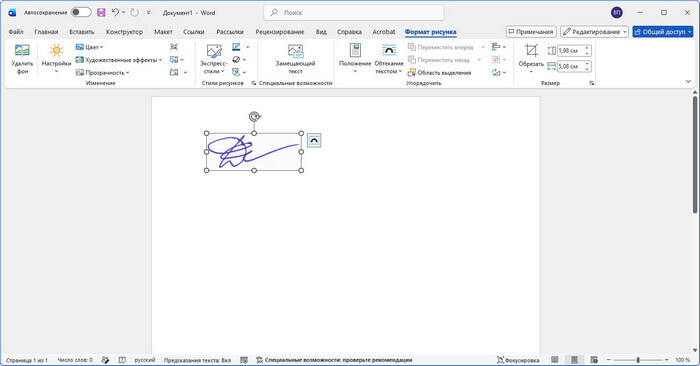Viewport: 700px width, 366px height.
Task: Switch to the Макет tab
Action: click(163, 32)
